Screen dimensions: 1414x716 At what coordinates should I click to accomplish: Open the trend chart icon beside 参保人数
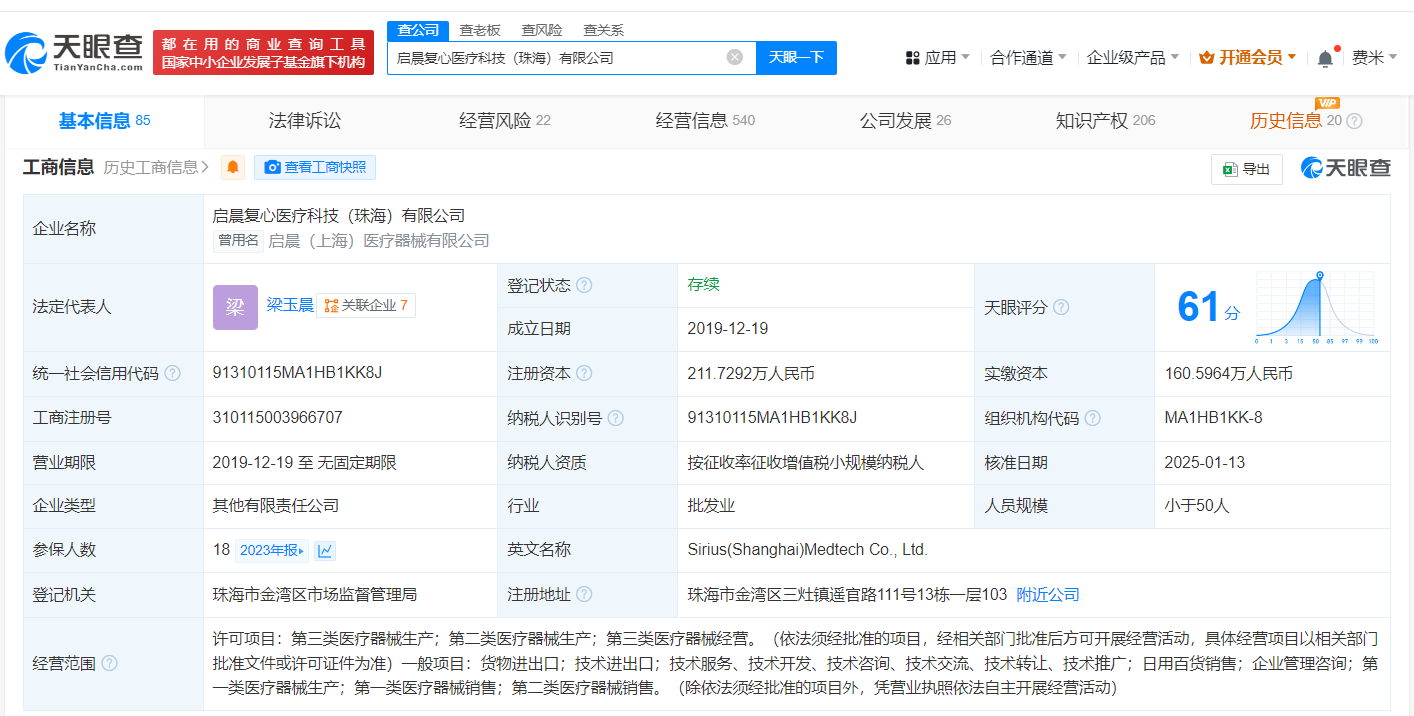pyautogui.click(x=325, y=550)
